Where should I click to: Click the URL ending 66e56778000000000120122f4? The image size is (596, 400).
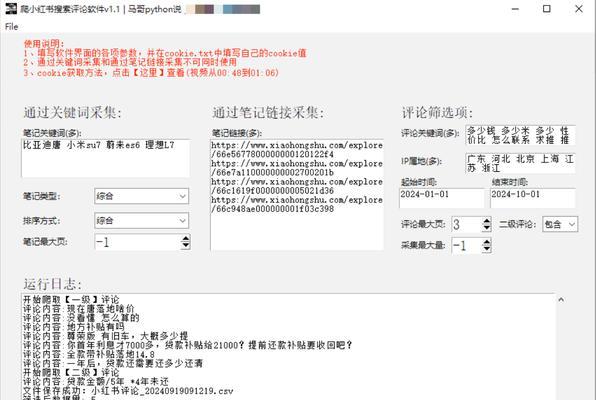297,149
